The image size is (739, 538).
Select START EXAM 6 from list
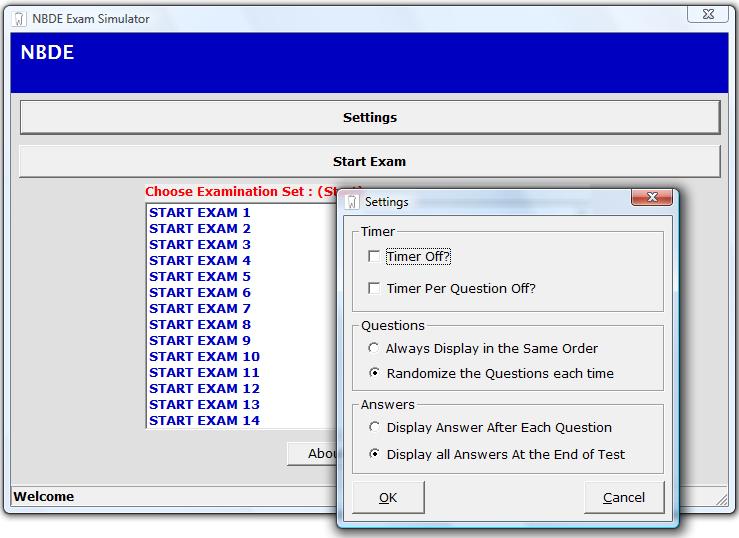click(x=200, y=293)
